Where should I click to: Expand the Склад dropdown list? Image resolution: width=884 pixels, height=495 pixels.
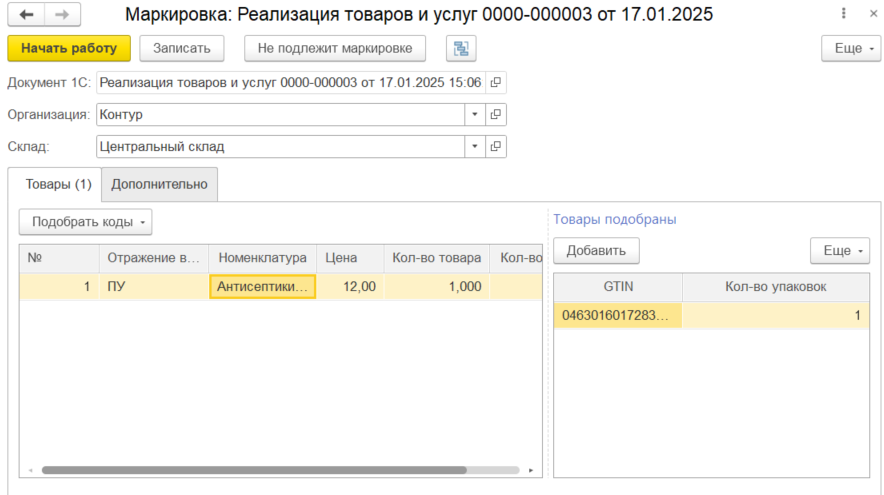(x=474, y=146)
